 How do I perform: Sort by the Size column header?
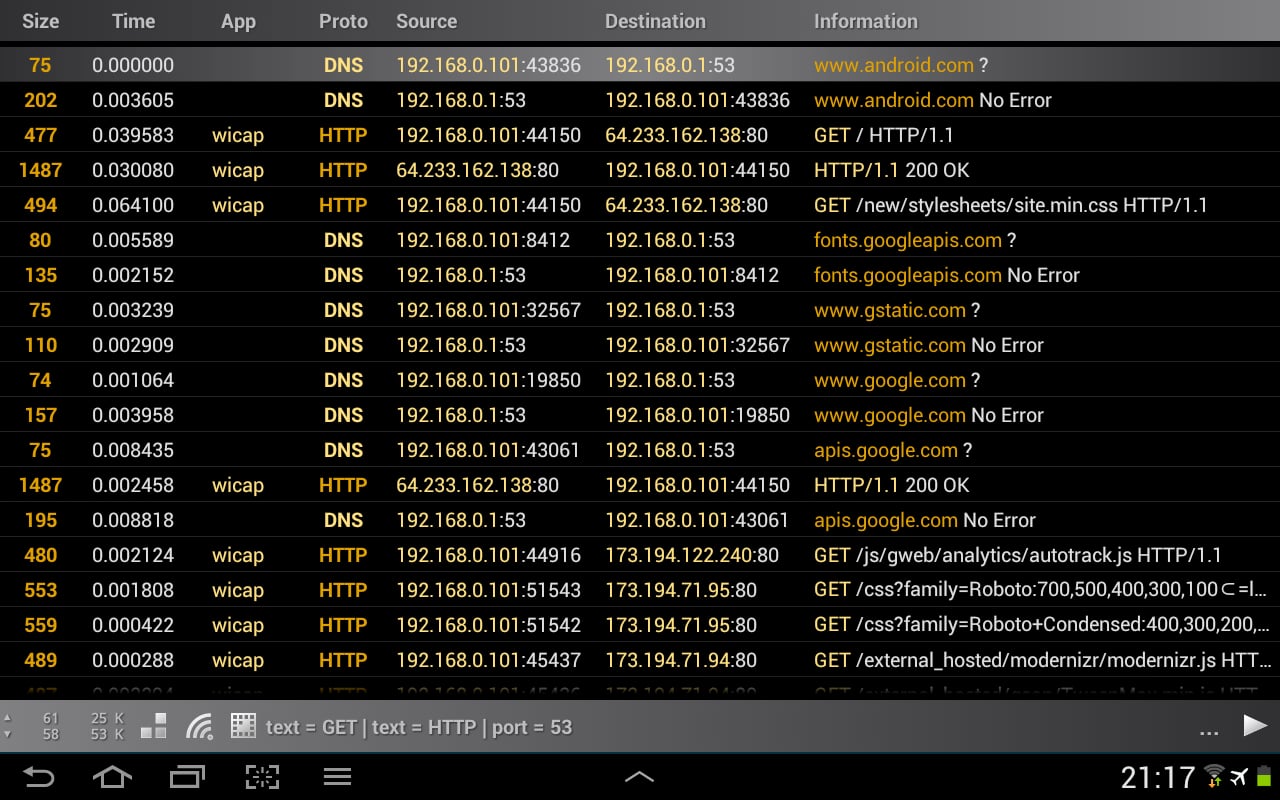(x=40, y=21)
